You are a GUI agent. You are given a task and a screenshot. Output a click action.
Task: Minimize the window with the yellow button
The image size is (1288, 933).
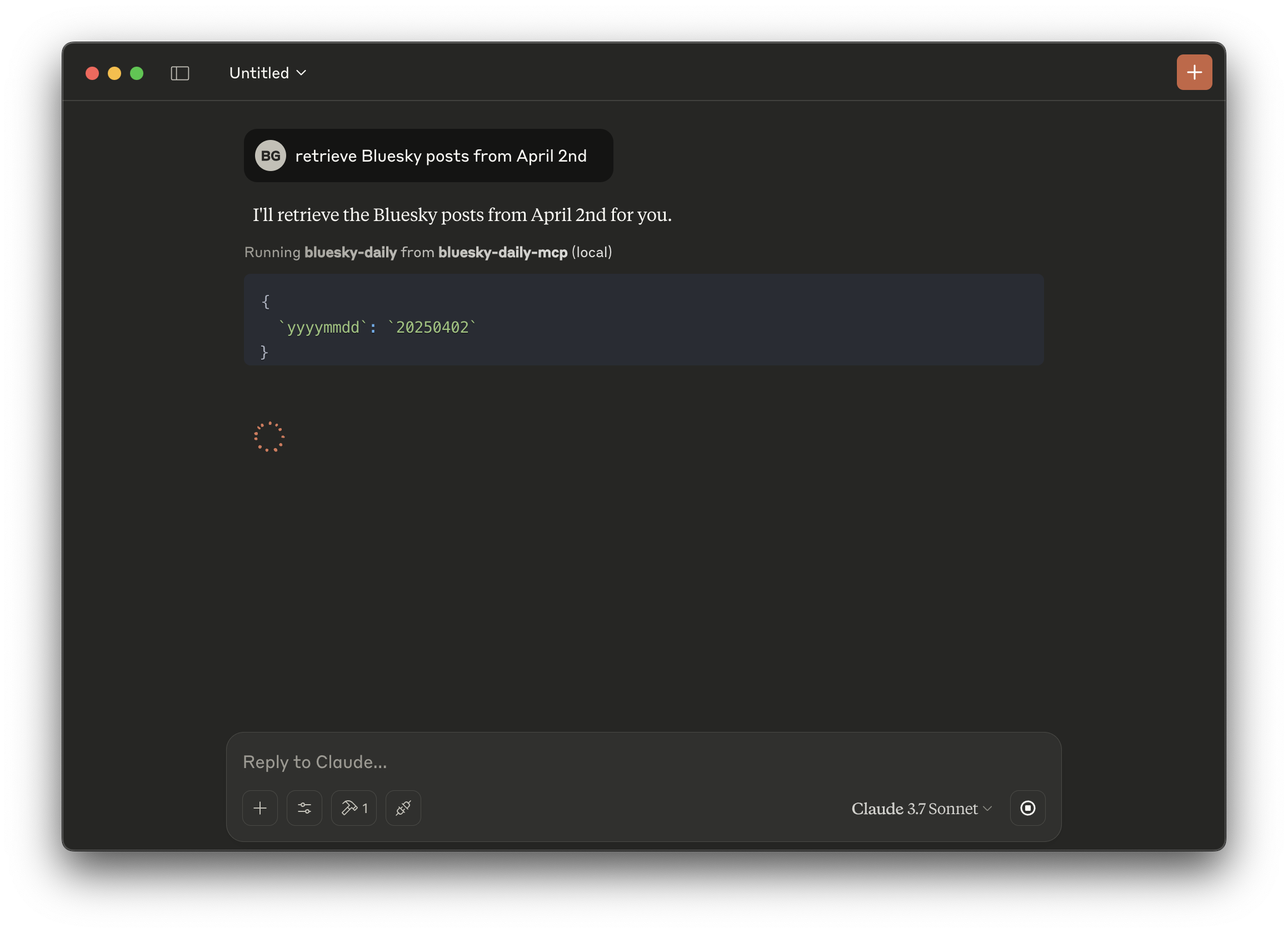[x=114, y=73]
